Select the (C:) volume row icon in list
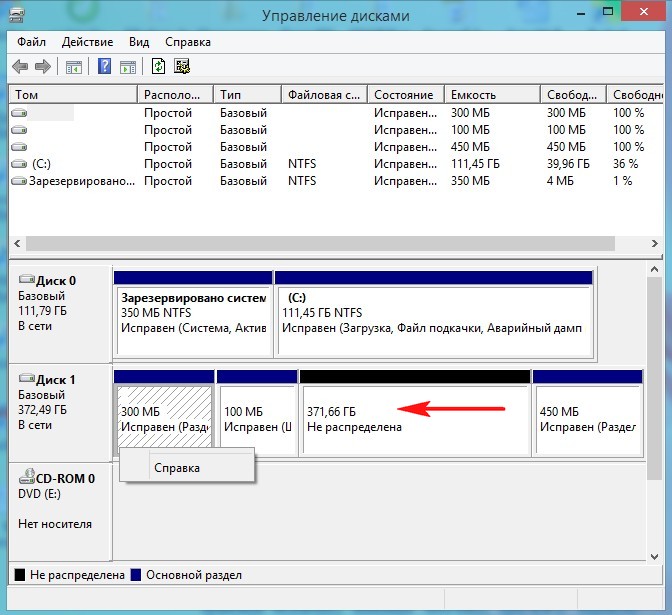The width and height of the screenshot is (672, 615). tap(19, 163)
